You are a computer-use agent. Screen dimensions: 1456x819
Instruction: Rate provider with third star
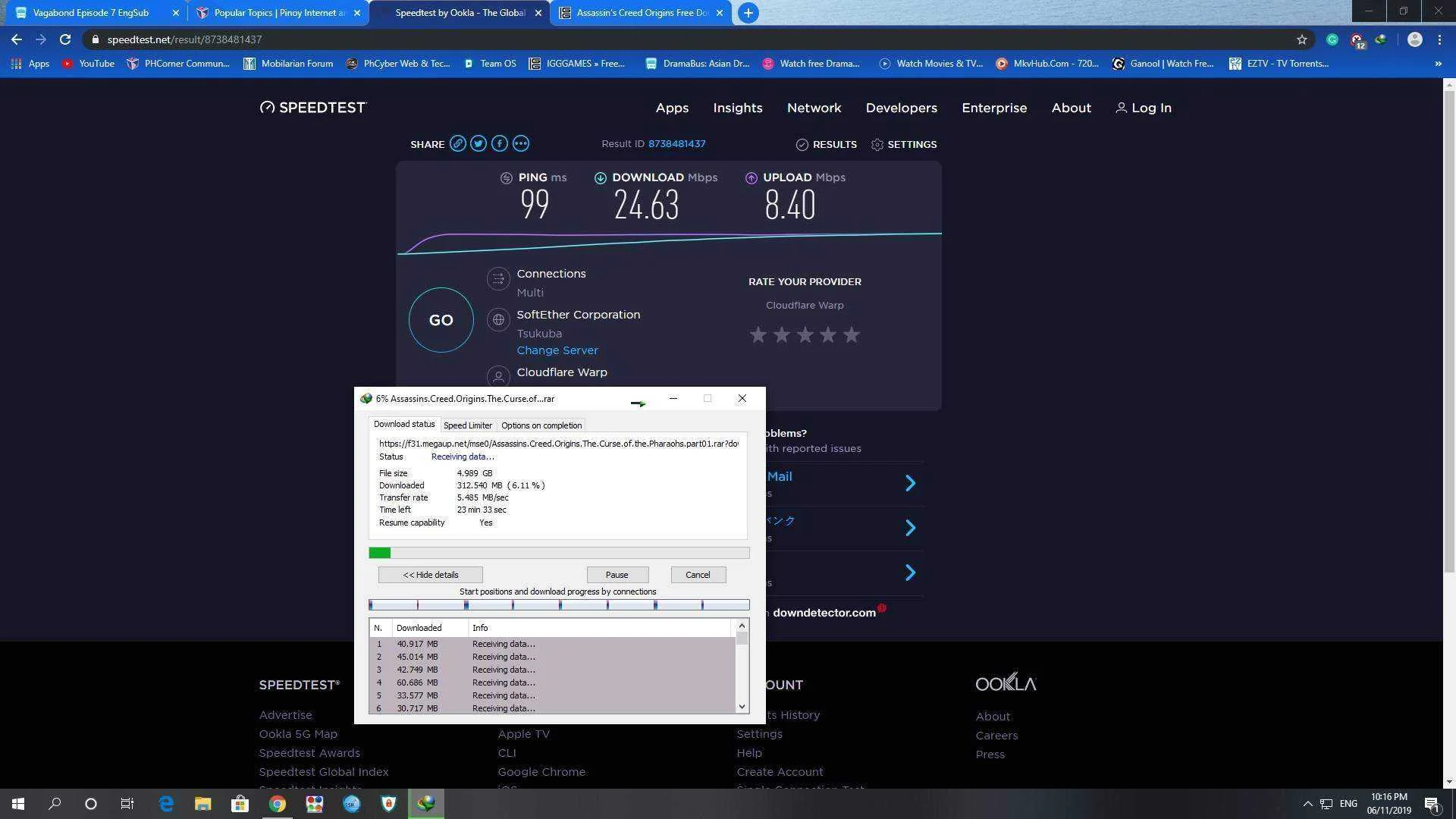click(805, 334)
